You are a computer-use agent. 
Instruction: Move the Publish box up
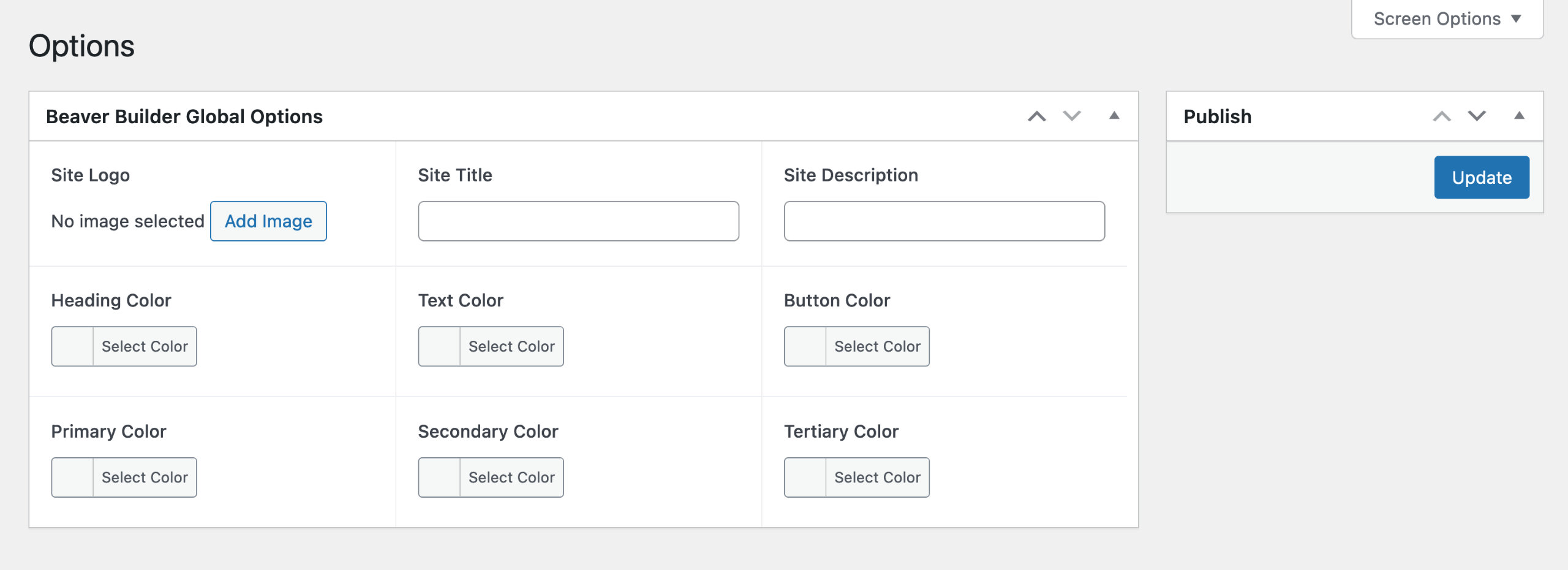1443,115
